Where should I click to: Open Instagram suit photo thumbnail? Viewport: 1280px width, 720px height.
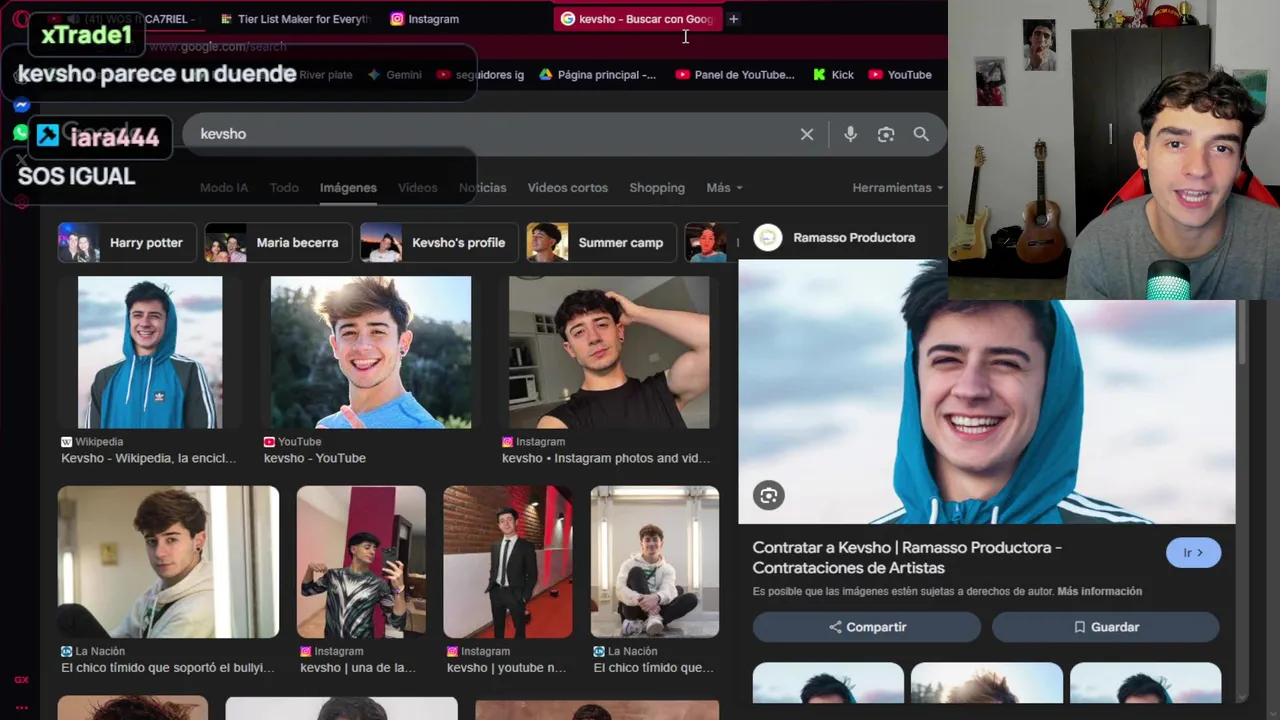pos(508,562)
